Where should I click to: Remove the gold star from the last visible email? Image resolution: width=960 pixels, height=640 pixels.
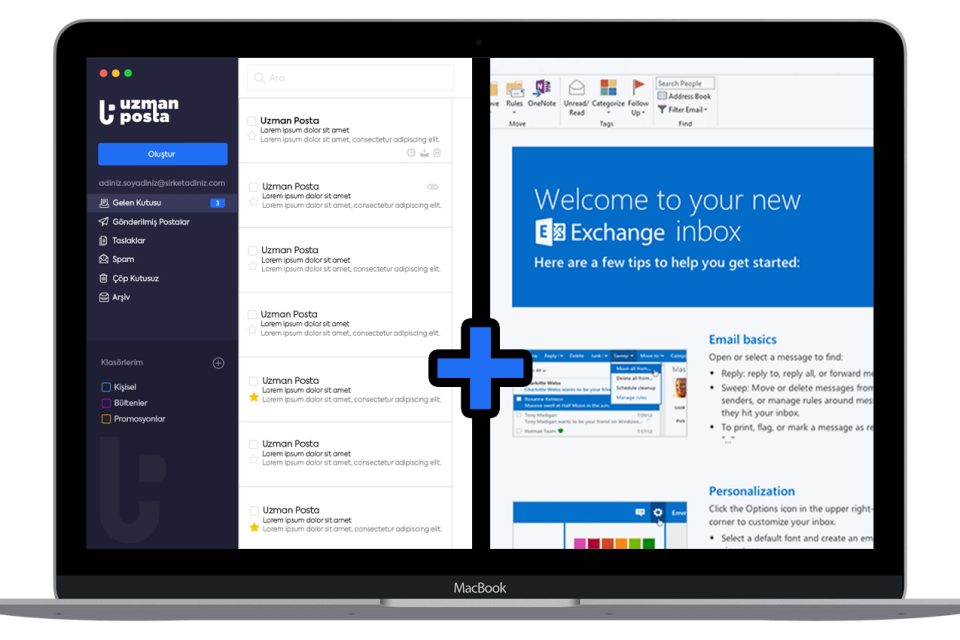[x=254, y=527]
